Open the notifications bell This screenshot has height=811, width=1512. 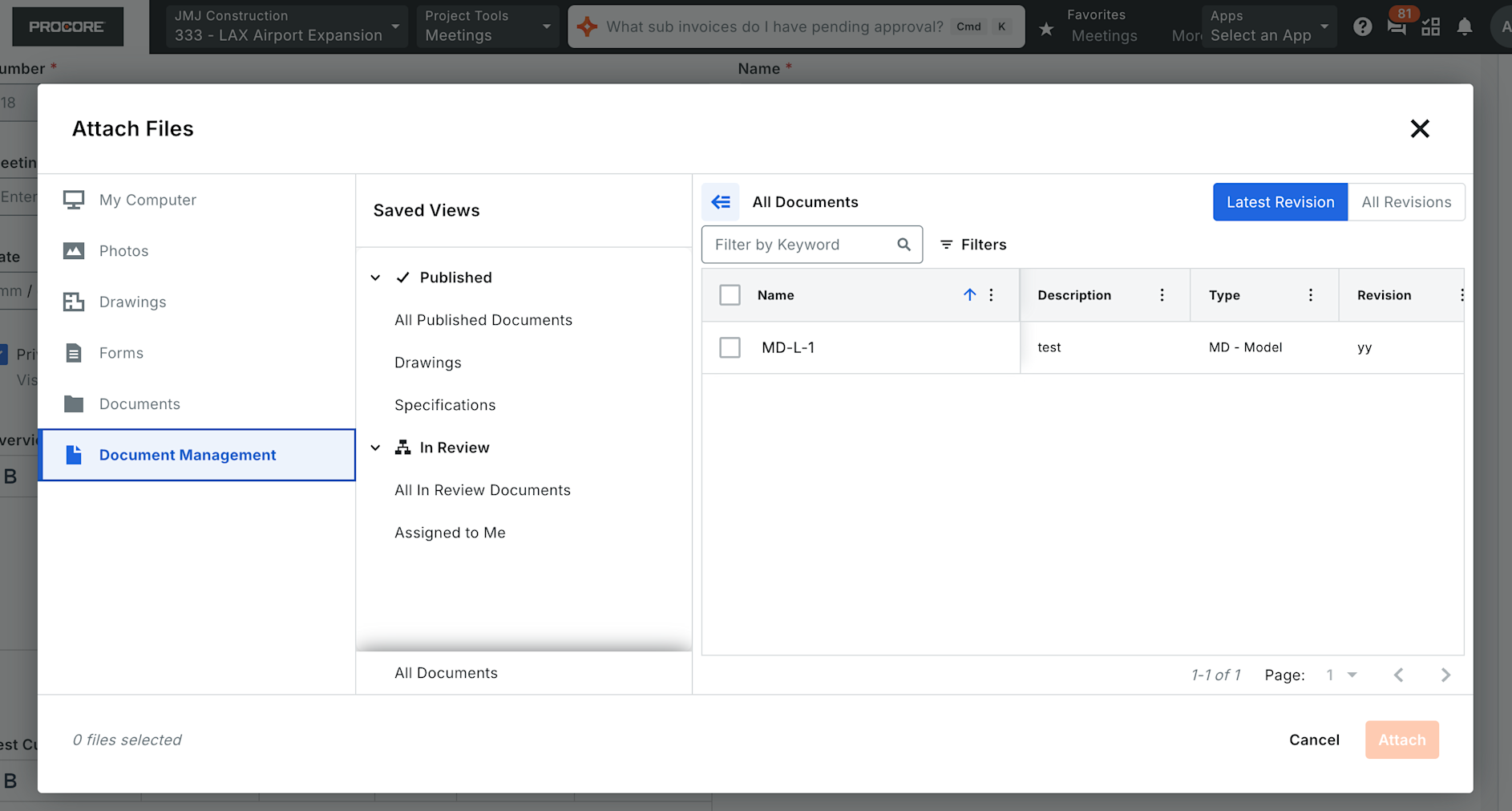(1465, 26)
